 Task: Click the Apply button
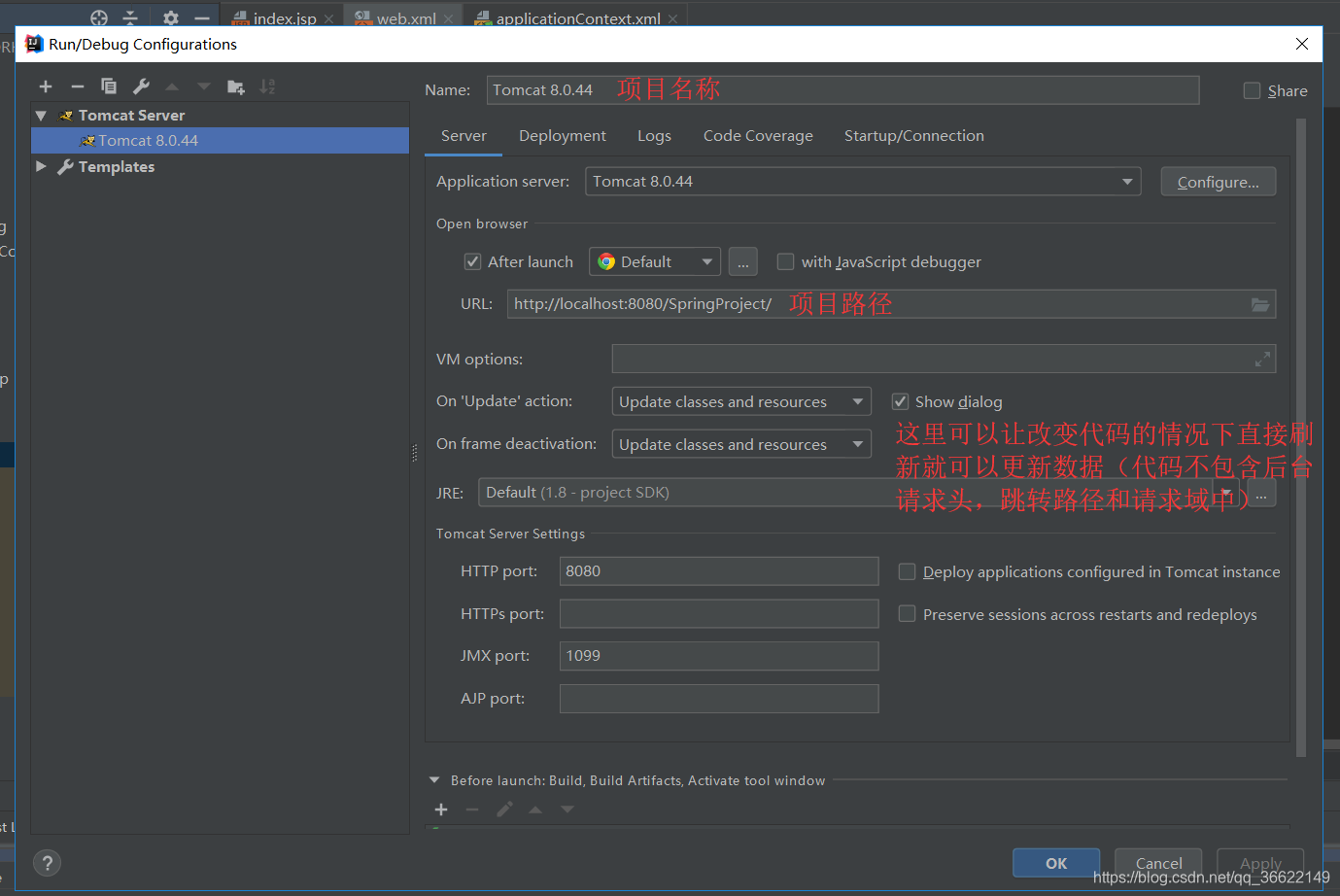click(x=1260, y=863)
